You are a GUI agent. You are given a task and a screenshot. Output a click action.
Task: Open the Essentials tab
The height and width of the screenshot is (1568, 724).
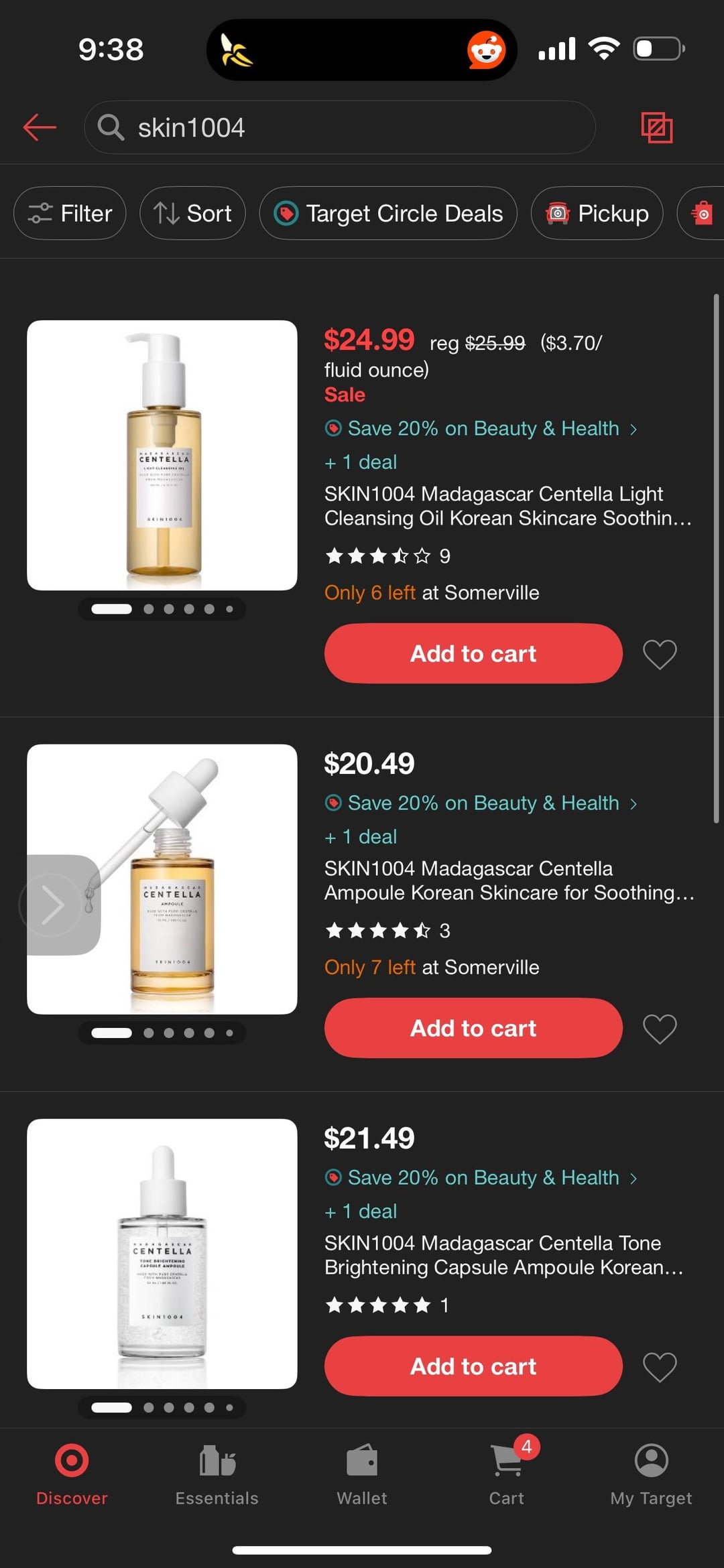(x=217, y=1472)
